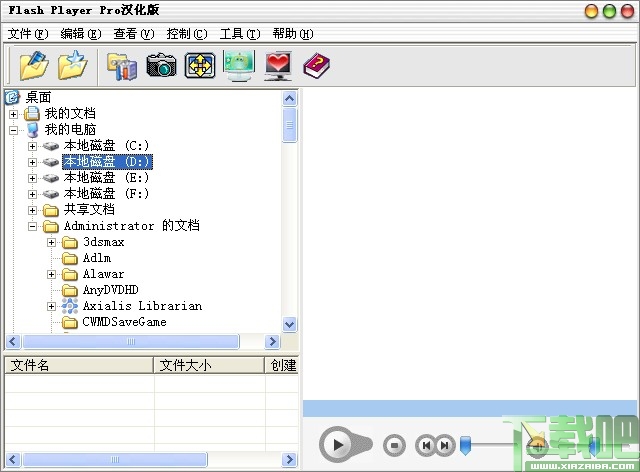The height and width of the screenshot is (472, 640).
Task: Click the blue progress bar above controls
Action: pos(469,408)
